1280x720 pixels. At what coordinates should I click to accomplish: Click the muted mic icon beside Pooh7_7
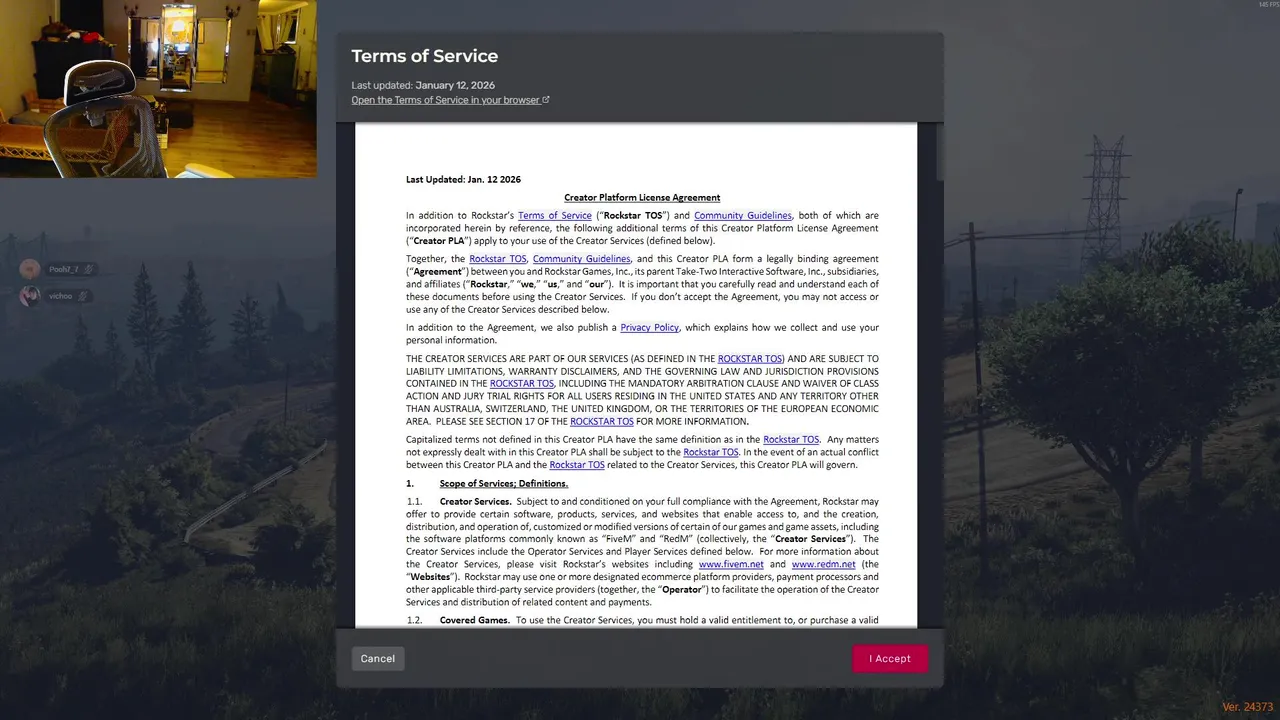coord(88,269)
